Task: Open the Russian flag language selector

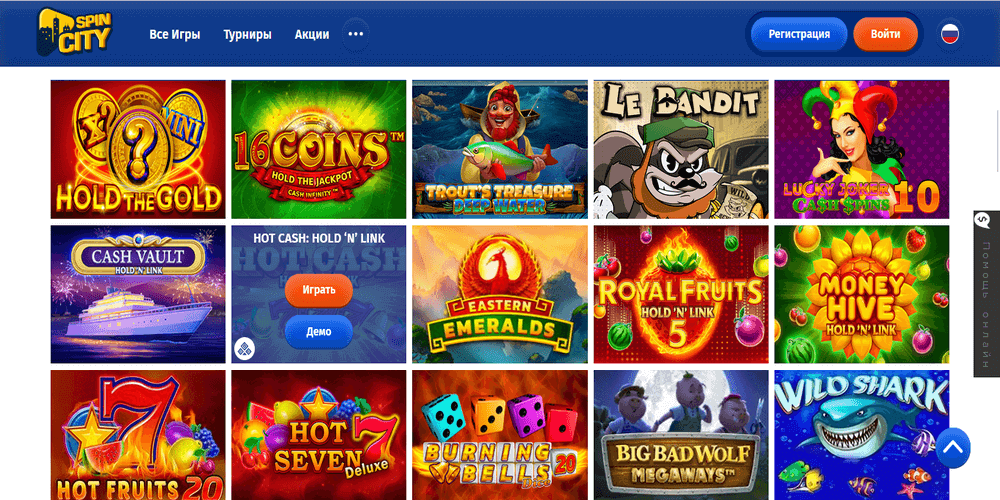Action: pyautogui.click(x=950, y=34)
